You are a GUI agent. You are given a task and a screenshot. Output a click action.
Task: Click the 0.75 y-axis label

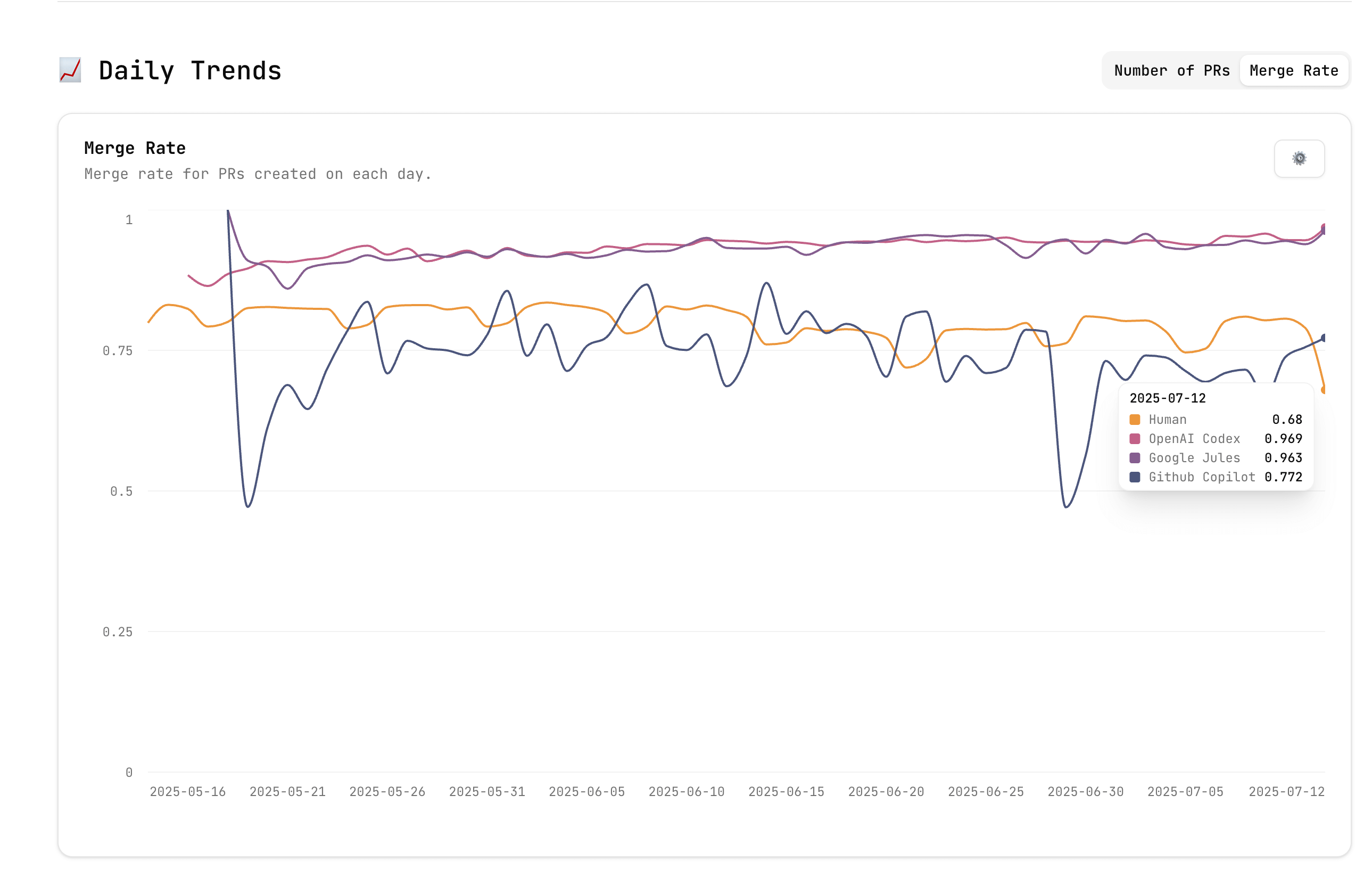pos(118,351)
